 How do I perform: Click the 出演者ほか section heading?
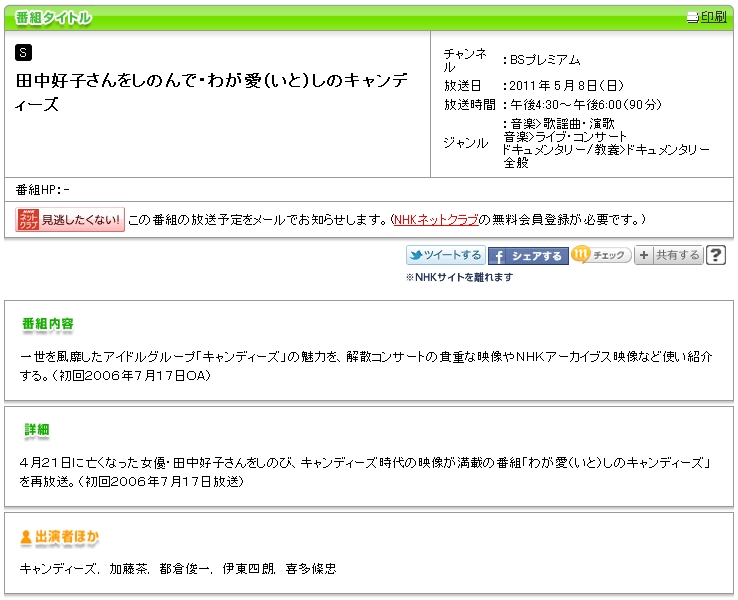(x=67, y=536)
